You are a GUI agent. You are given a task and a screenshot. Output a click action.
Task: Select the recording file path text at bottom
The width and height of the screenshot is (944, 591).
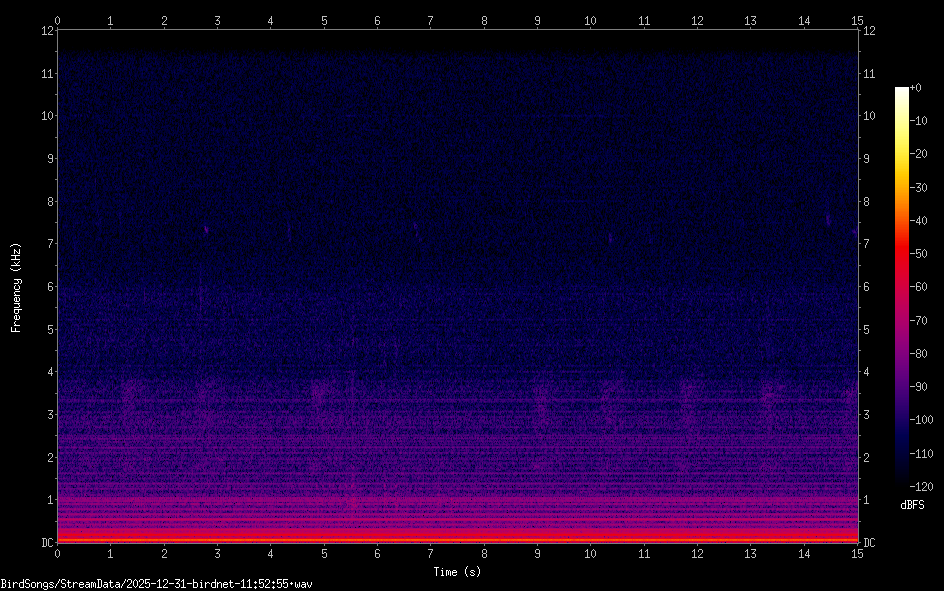coord(157,583)
